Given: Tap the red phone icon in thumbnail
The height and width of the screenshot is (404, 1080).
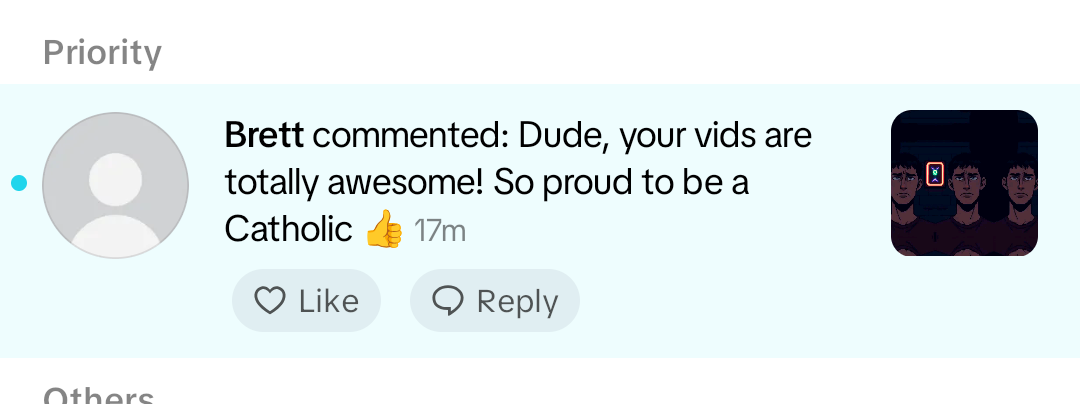Looking at the screenshot, I should click(935, 174).
